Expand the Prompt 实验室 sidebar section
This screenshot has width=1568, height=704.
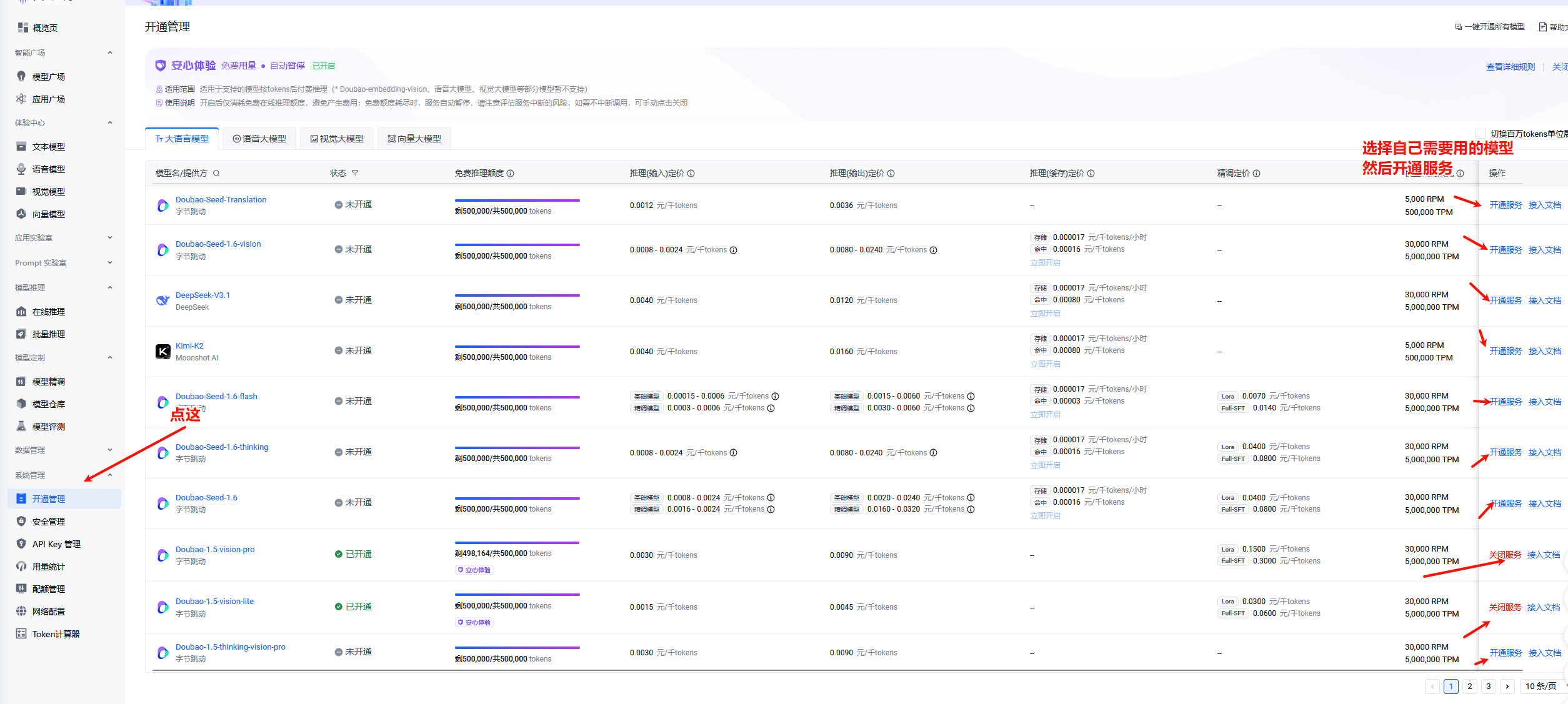[x=110, y=263]
